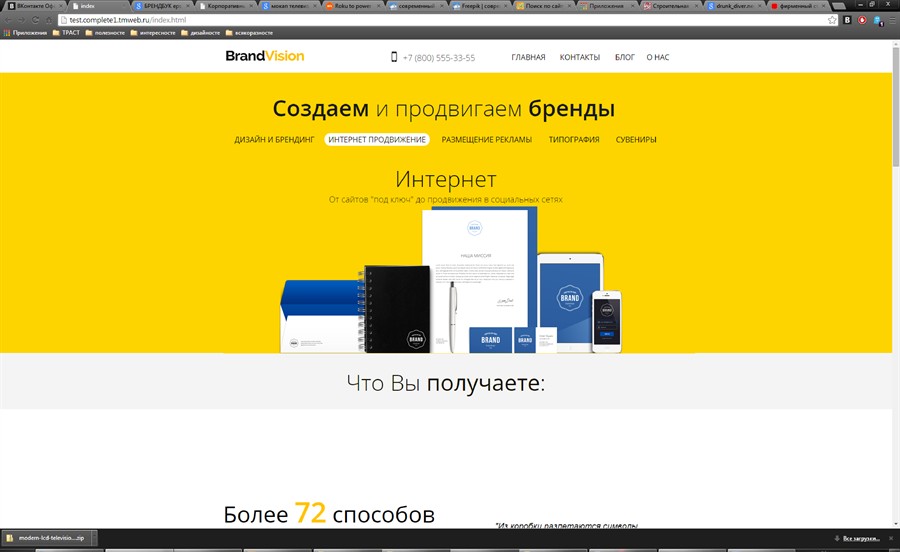Open the downloaded modern-lcd-television file
900x552 pixels.
46,538
